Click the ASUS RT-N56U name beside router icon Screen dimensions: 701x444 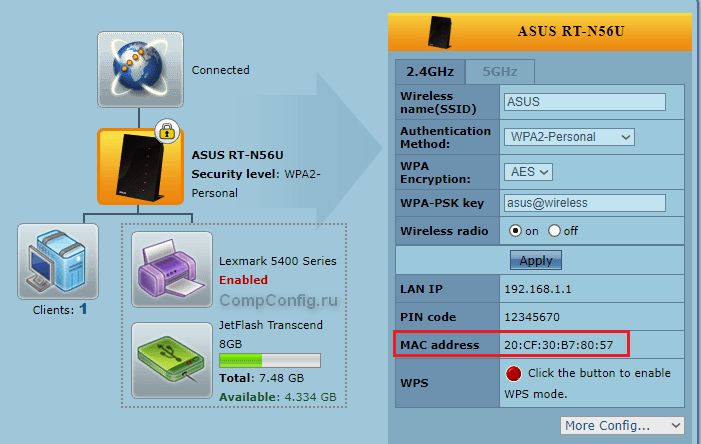[237, 155]
